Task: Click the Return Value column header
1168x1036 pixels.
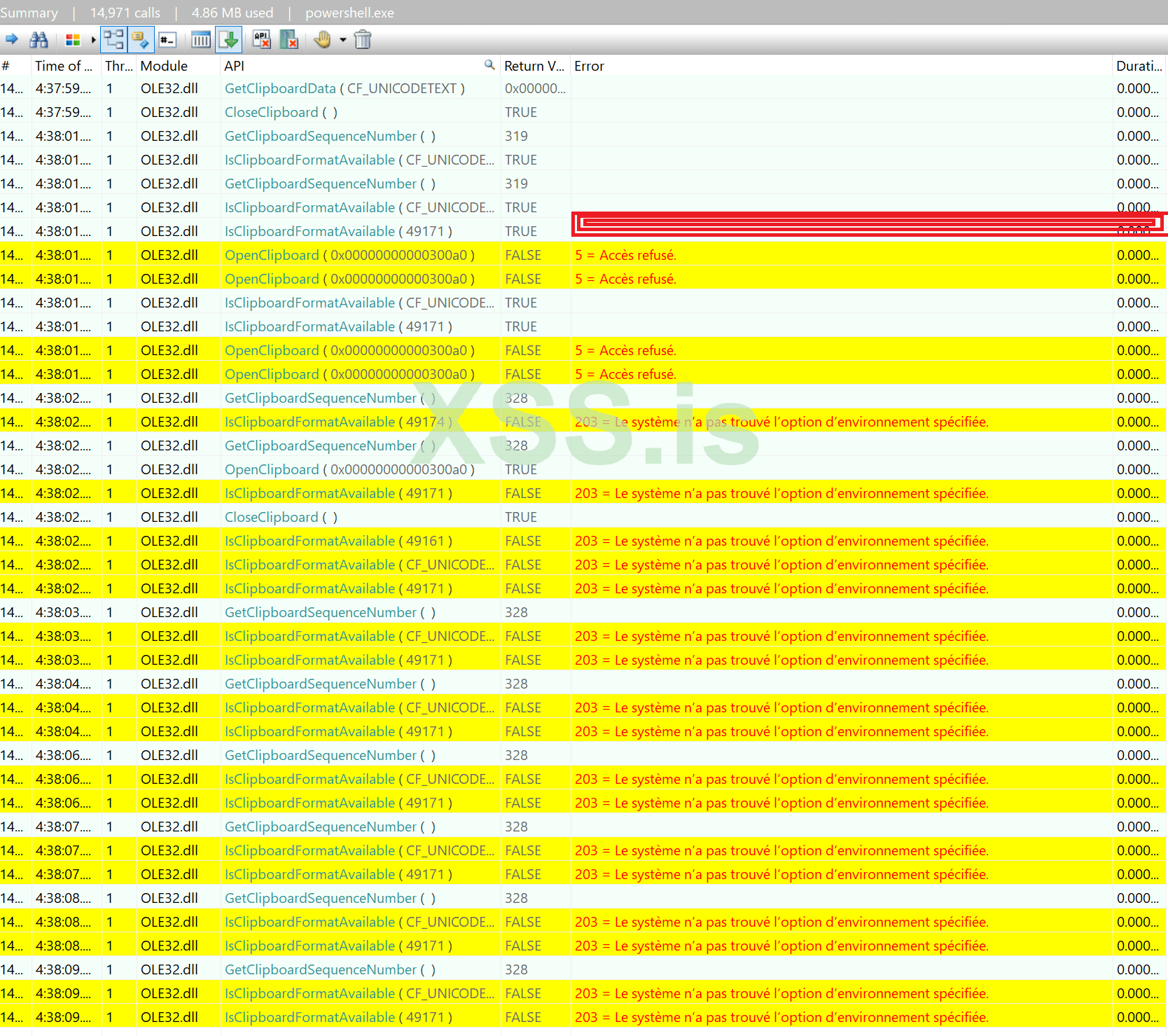Action: (x=534, y=66)
